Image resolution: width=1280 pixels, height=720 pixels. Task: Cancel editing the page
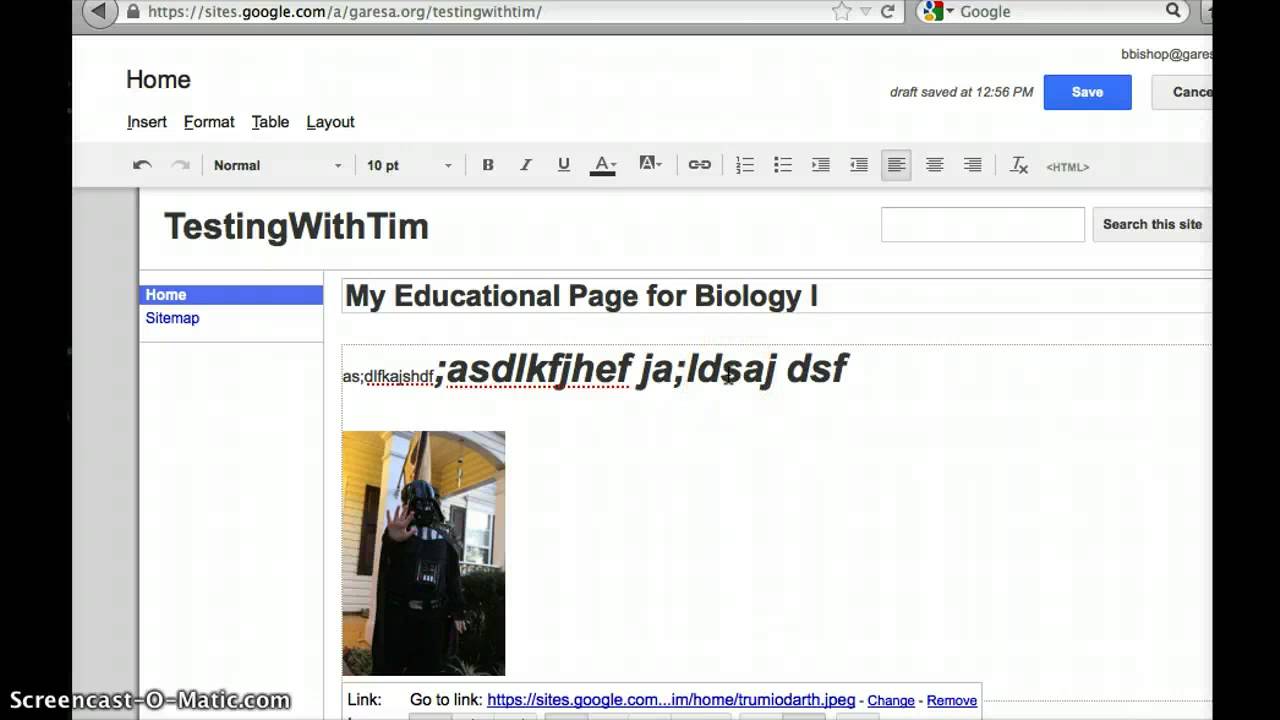point(1182,92)
